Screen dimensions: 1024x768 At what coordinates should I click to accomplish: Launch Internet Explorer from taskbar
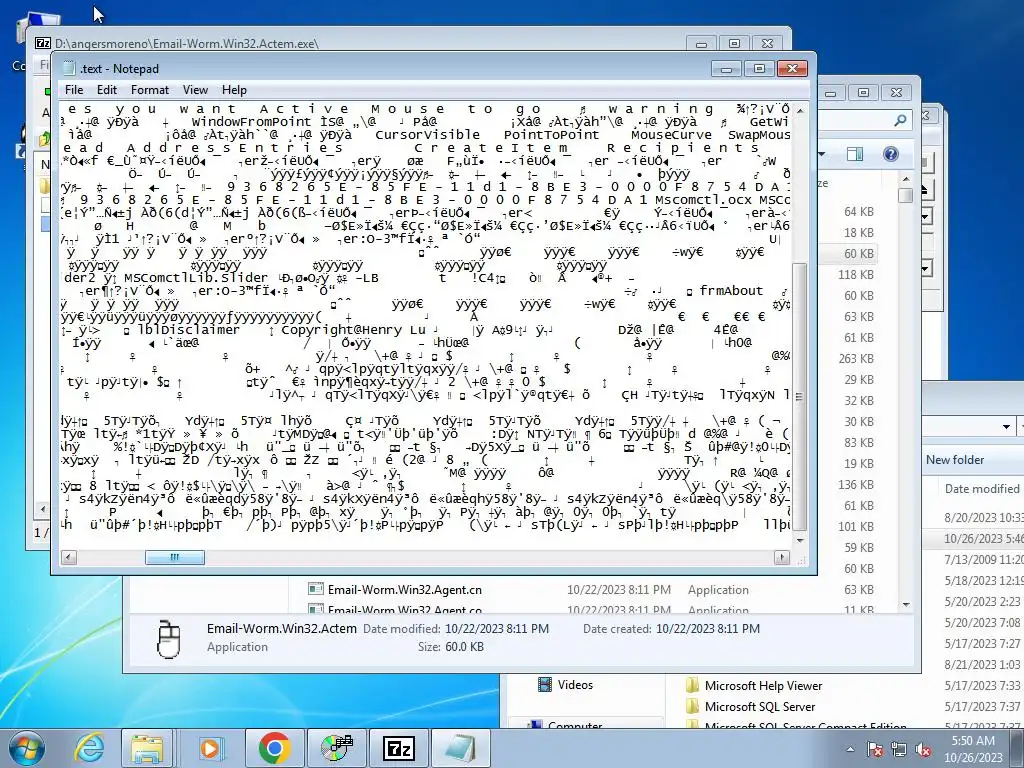(89, 748)
